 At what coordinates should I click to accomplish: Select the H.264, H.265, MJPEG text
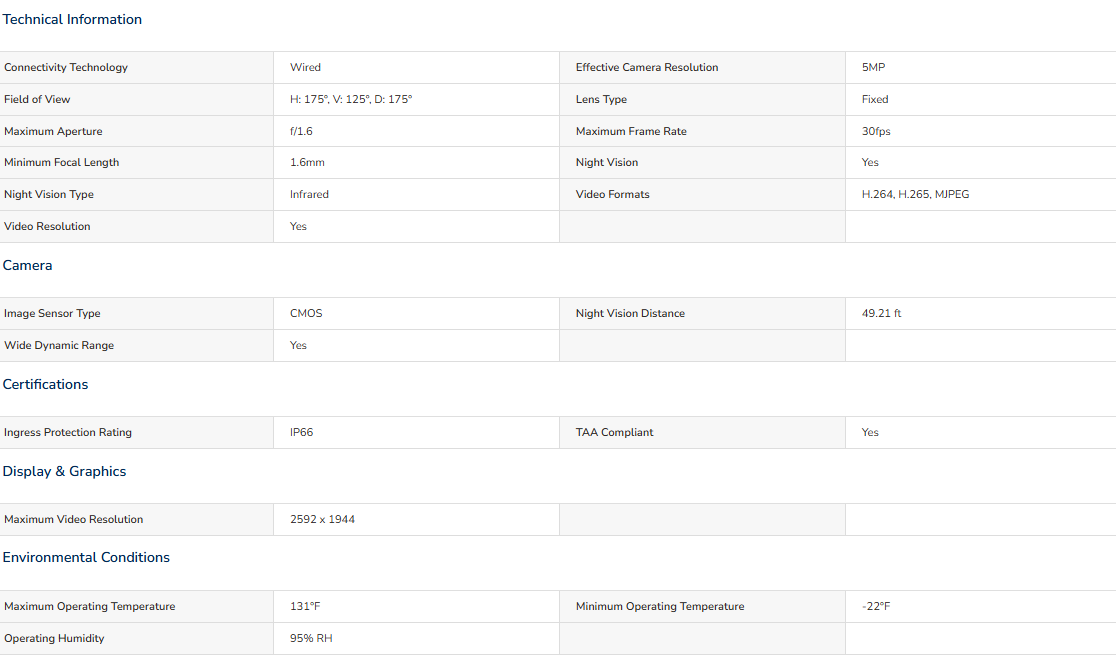(915, 194)
